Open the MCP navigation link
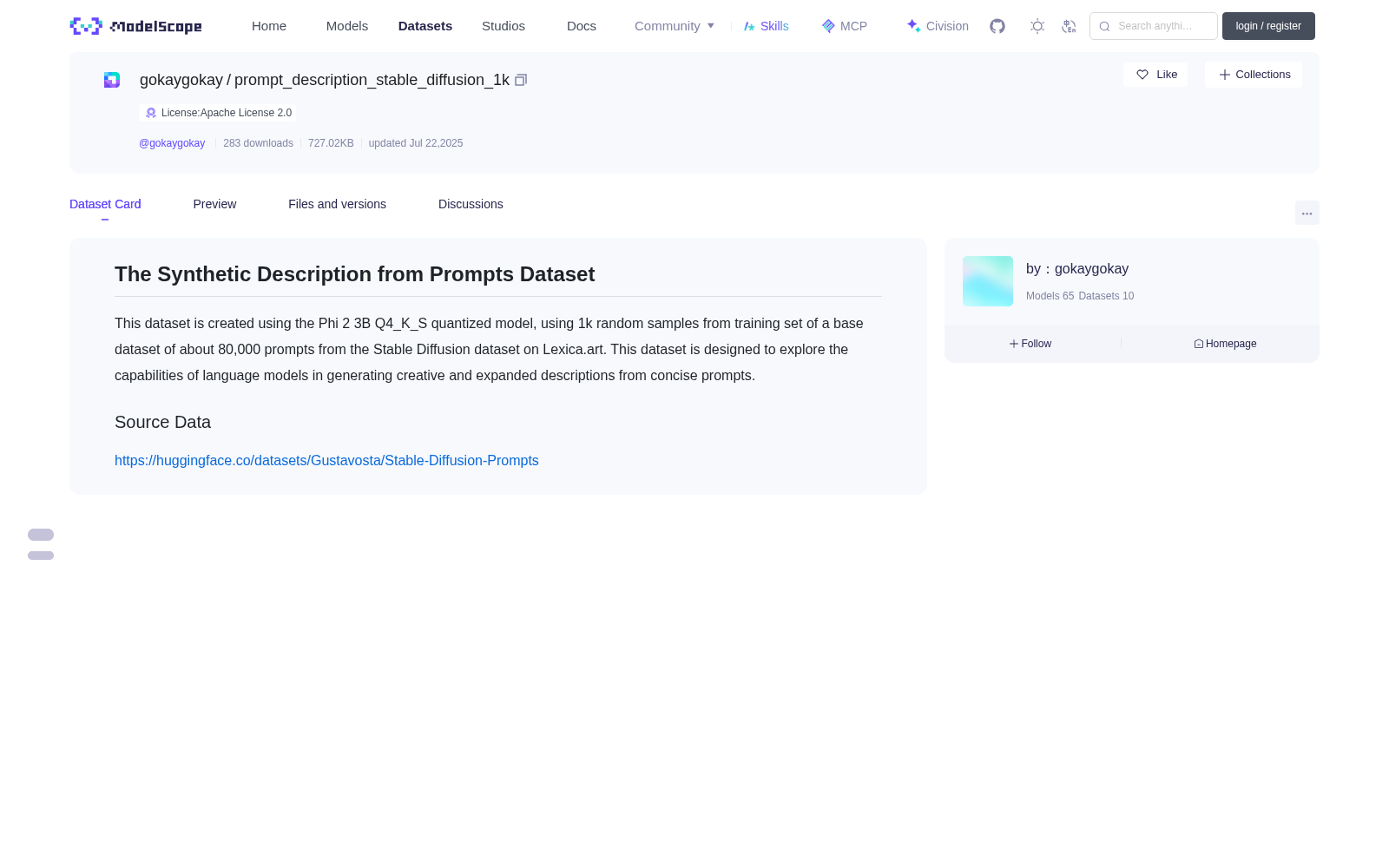 pos(844,26)
